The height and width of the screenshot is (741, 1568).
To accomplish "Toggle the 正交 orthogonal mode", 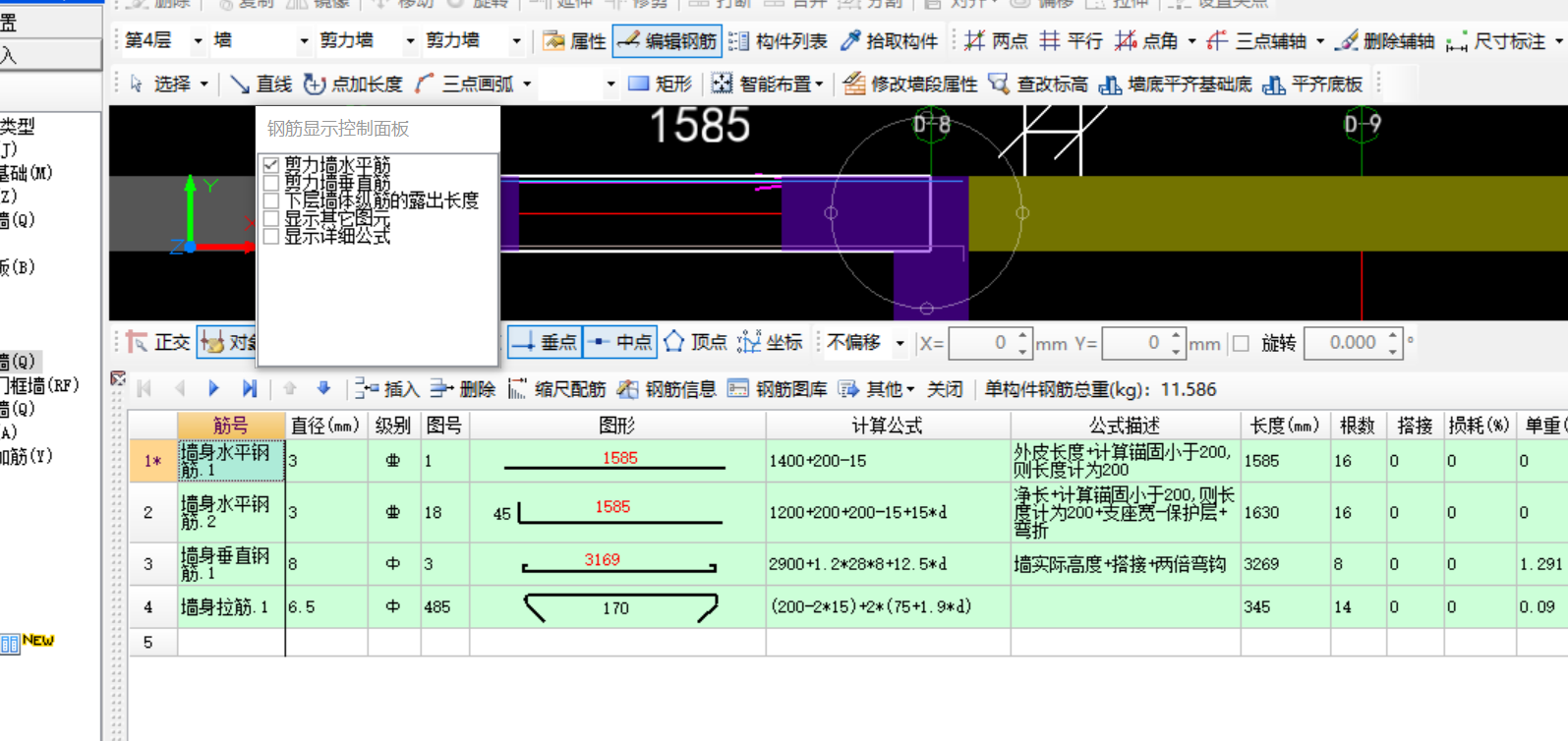I will pyautogui.click(x=158, y=342).
